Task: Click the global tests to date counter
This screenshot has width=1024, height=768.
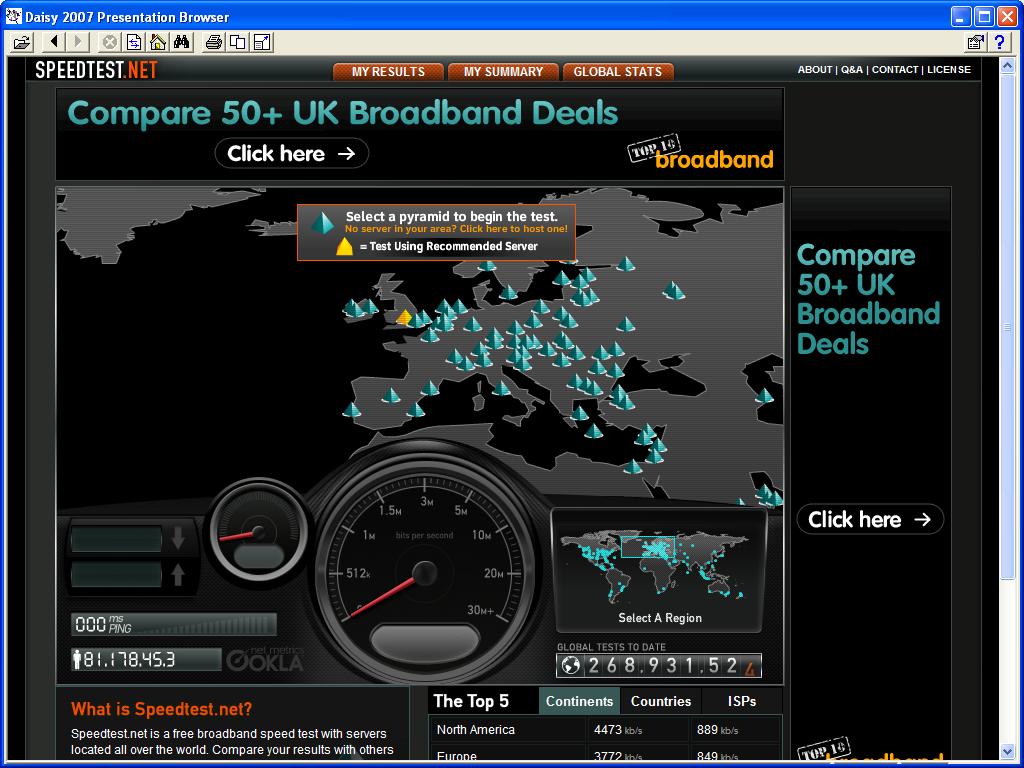Action: (x=659, y=665)
